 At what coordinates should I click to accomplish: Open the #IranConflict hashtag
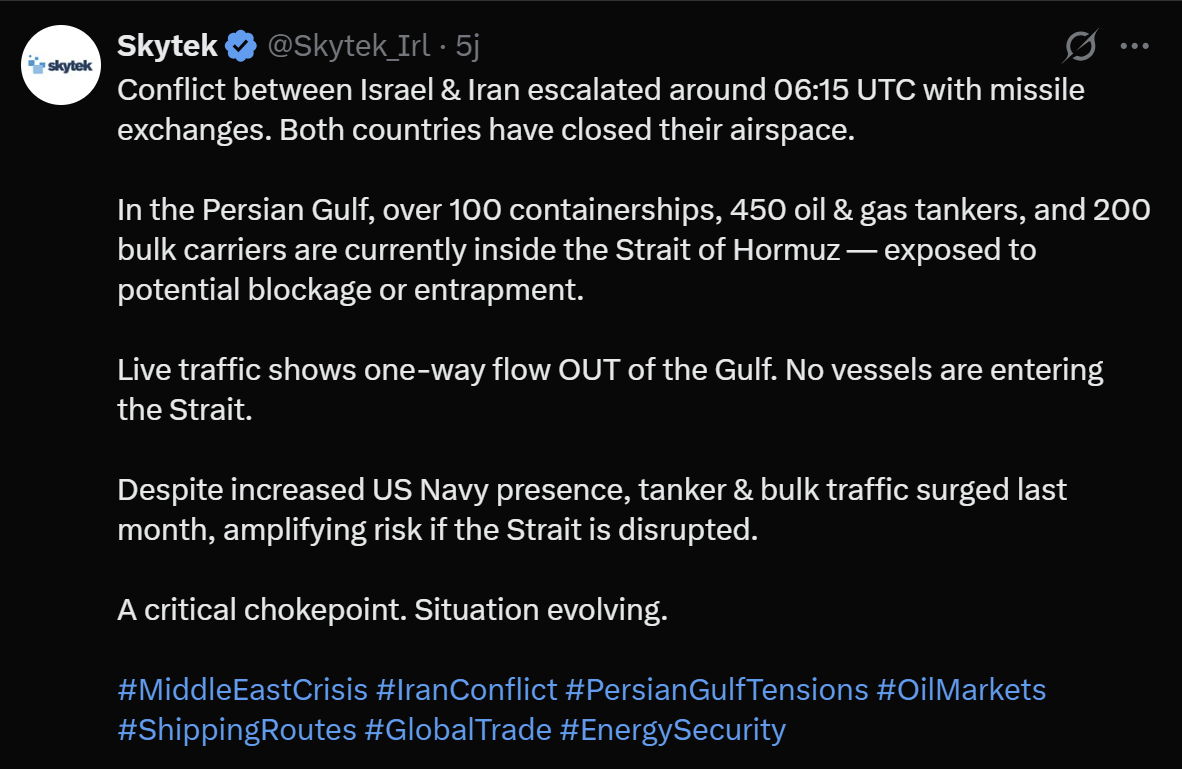[x=466, y=690]
